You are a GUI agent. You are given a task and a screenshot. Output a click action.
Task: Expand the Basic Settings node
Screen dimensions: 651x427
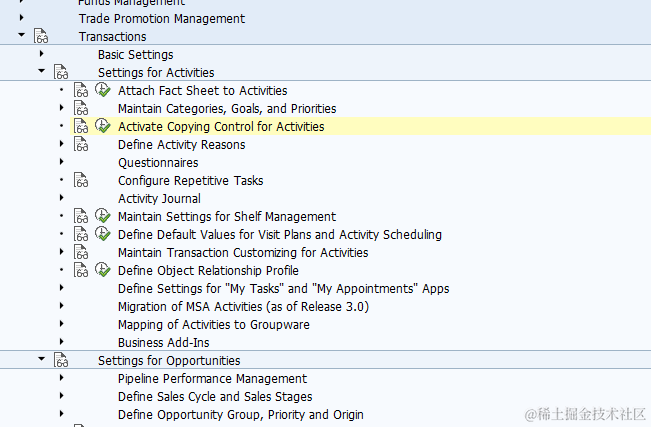(x=41, y=54)
